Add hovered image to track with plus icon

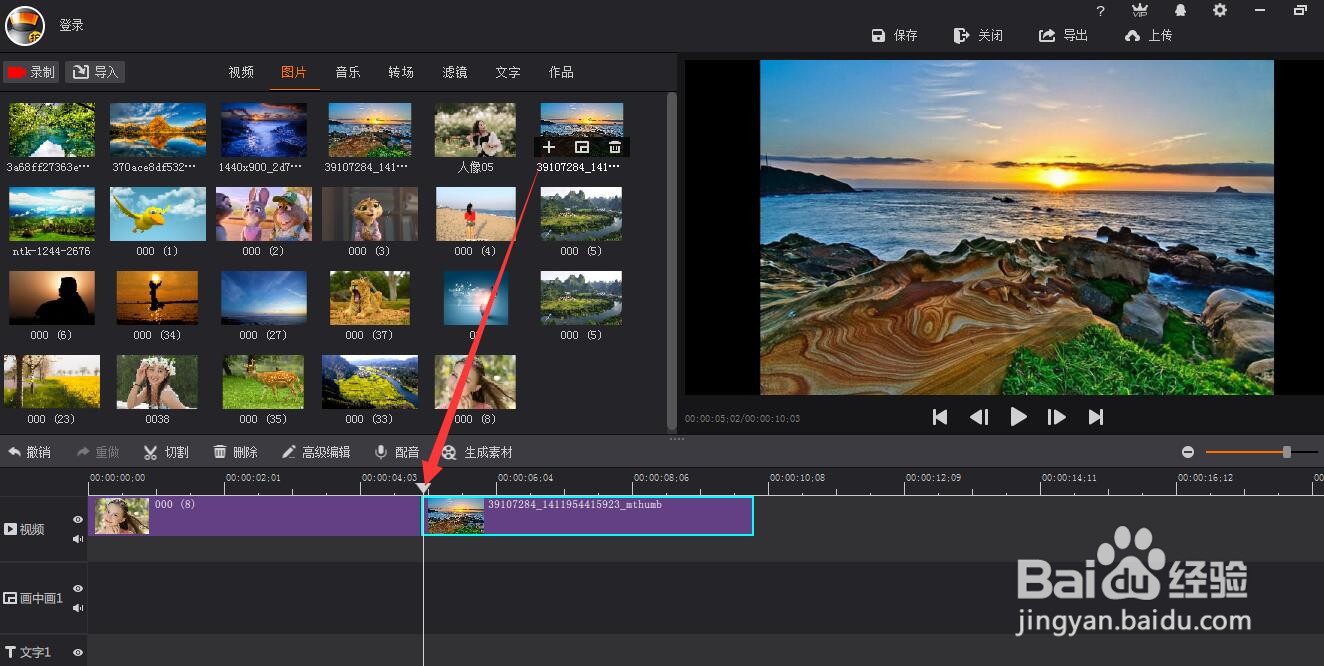(548, 147)
